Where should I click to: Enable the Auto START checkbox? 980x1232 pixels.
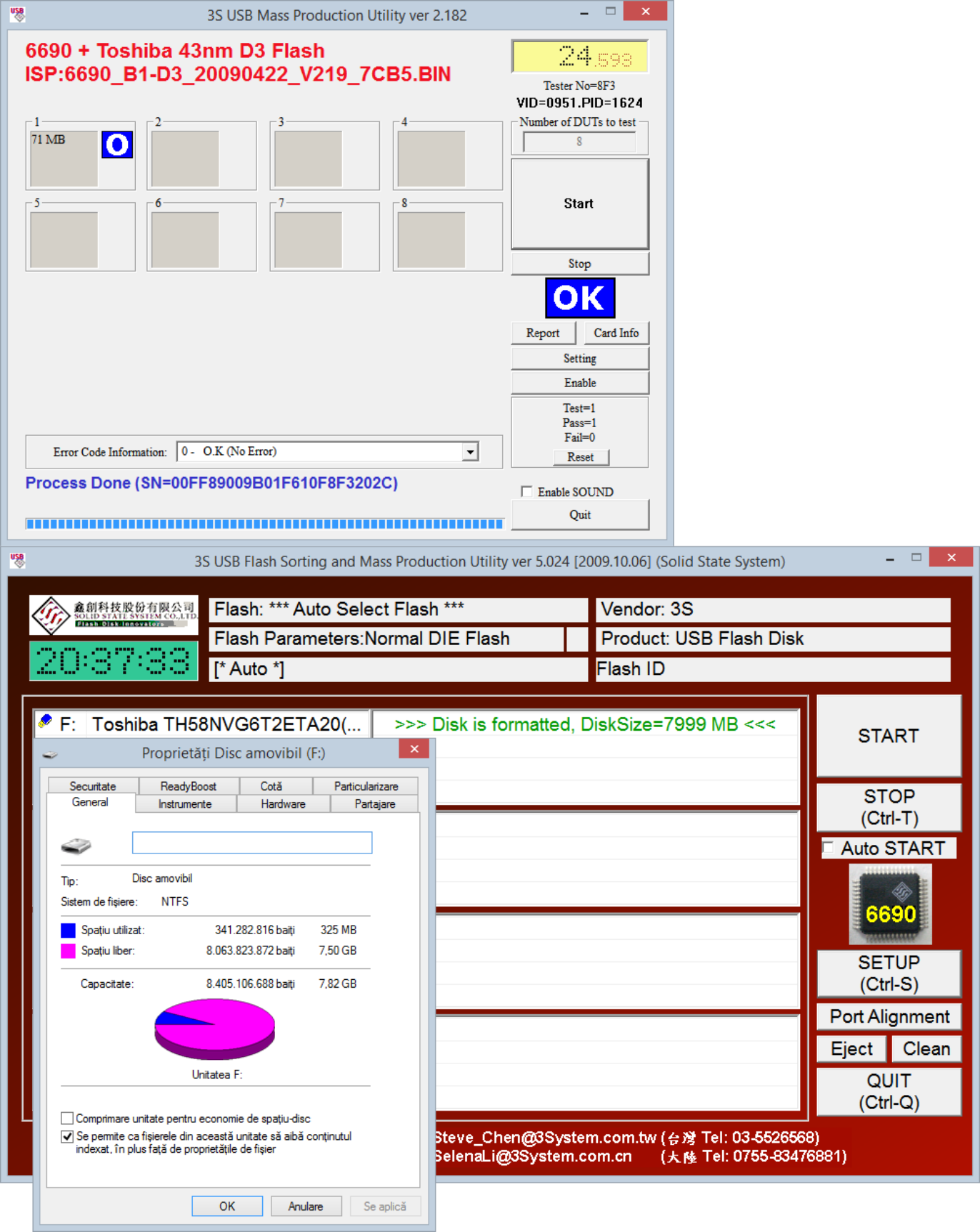(829, 848)
